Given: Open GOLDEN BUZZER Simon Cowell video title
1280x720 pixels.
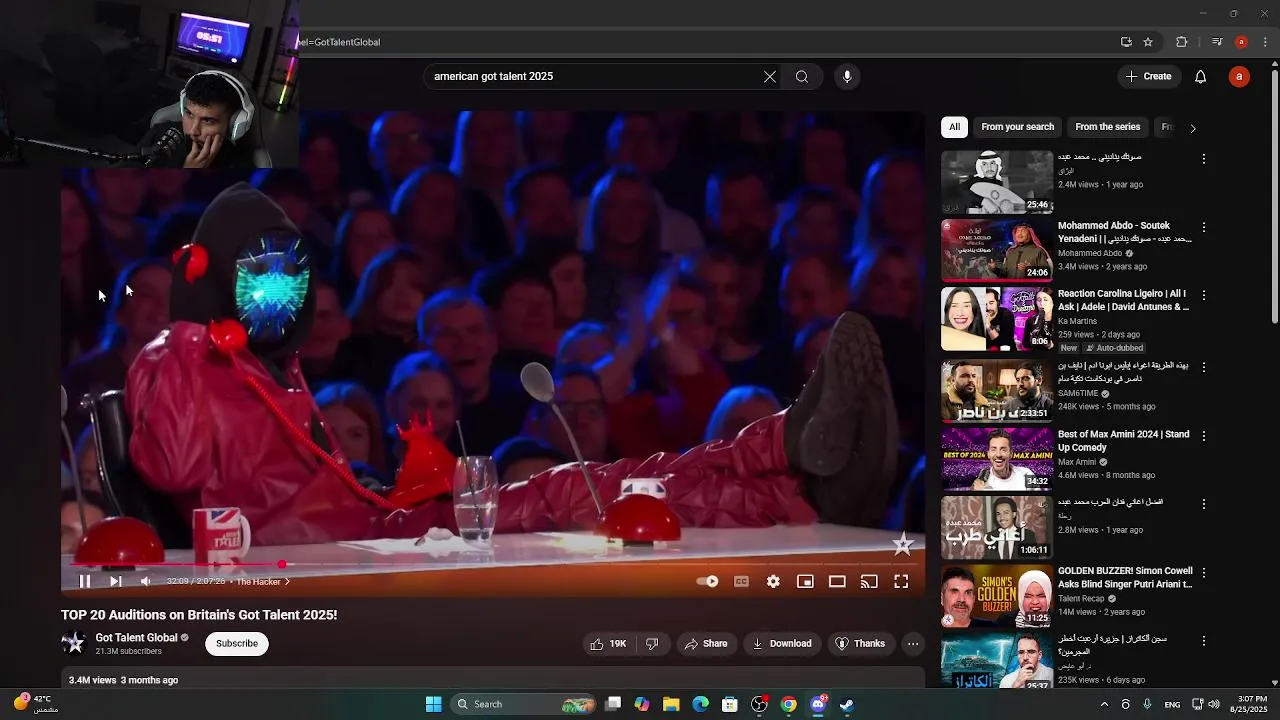Looking at the screenshot, I should coord(1125,577).
